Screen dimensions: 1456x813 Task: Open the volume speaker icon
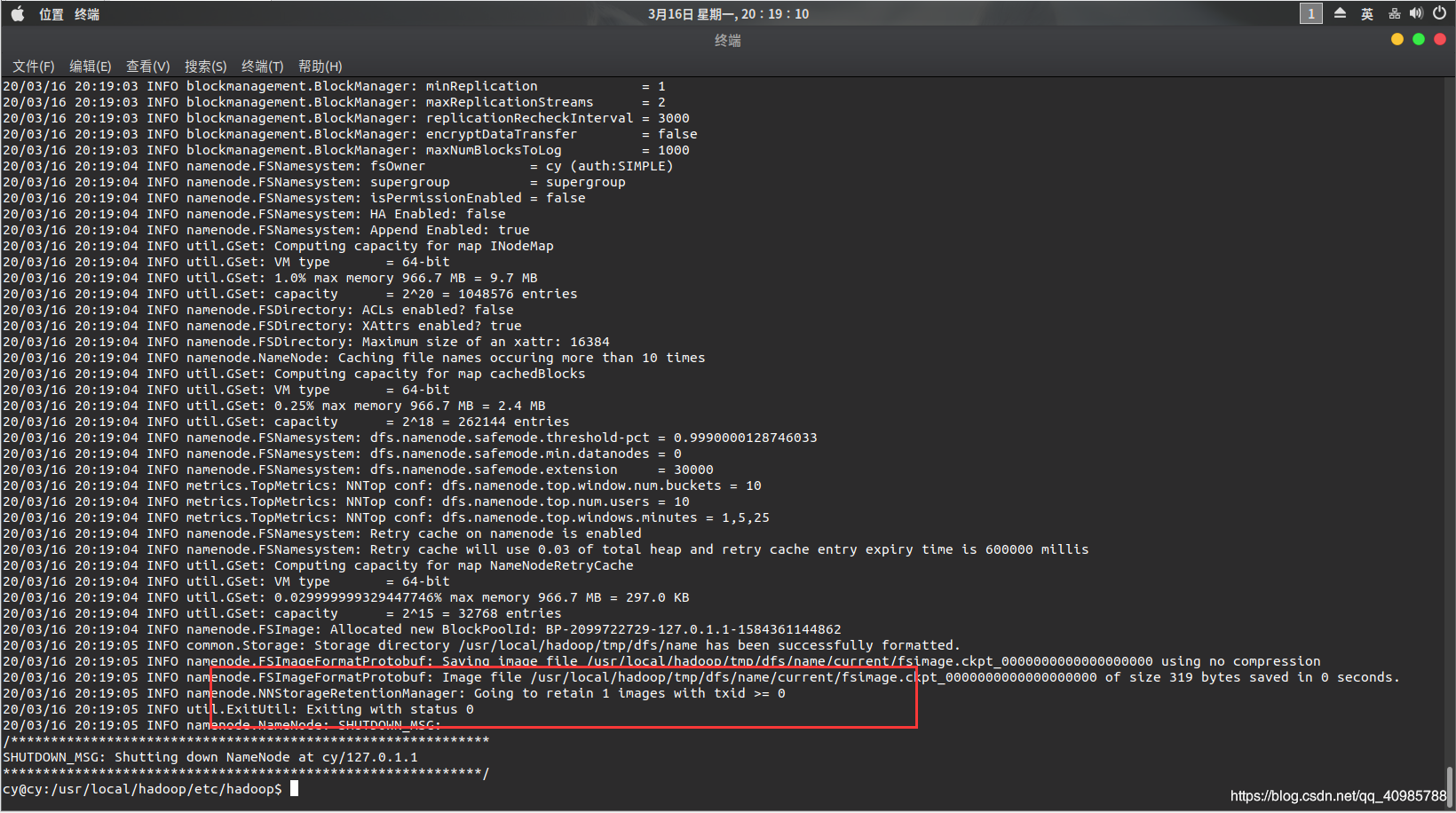coord(1416,13)
